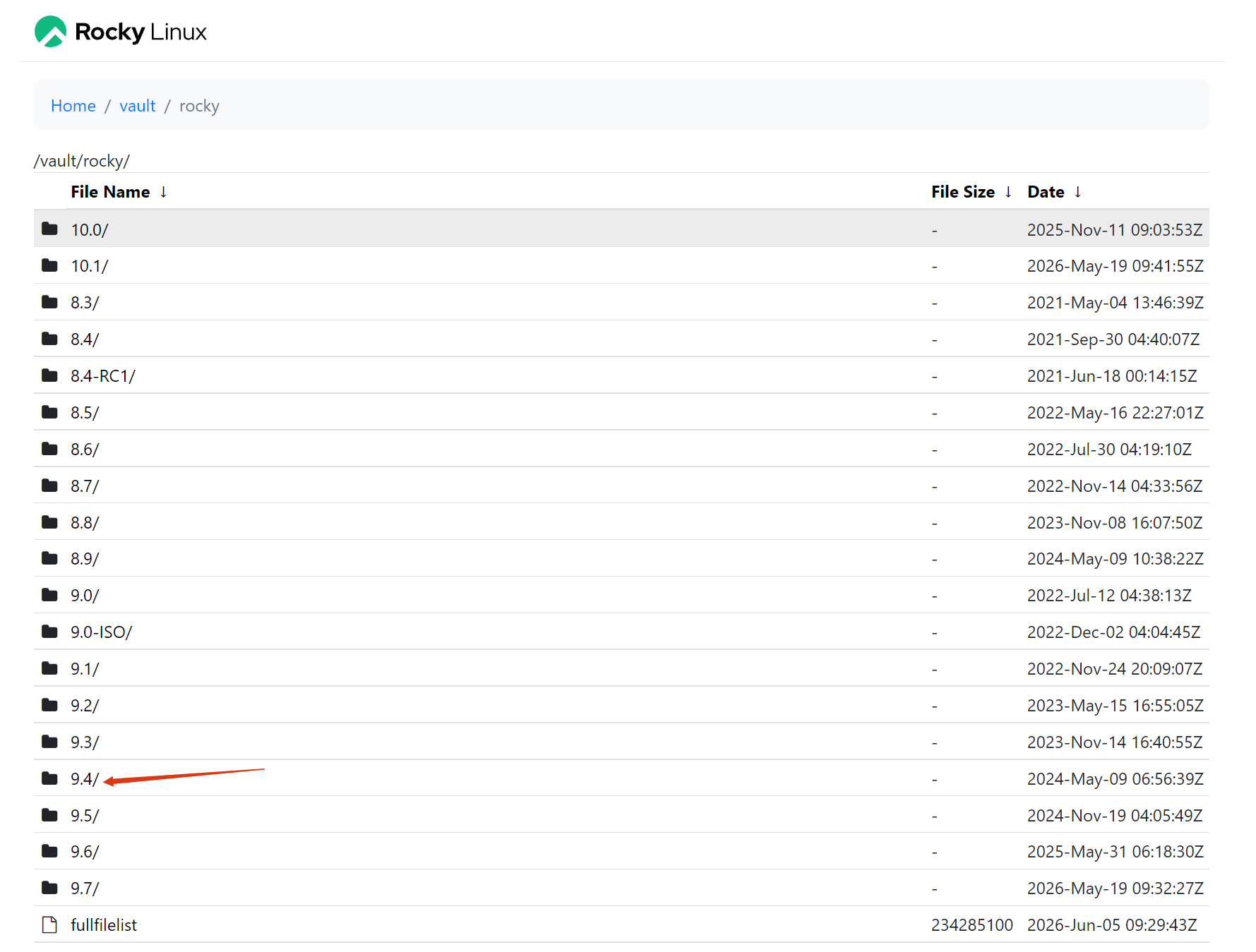Screen dimensions: 1256x952
Task: Select date 2026-Jun-05 09:29:43Z
Action: pyautogui.click(x=1113, y=925)
